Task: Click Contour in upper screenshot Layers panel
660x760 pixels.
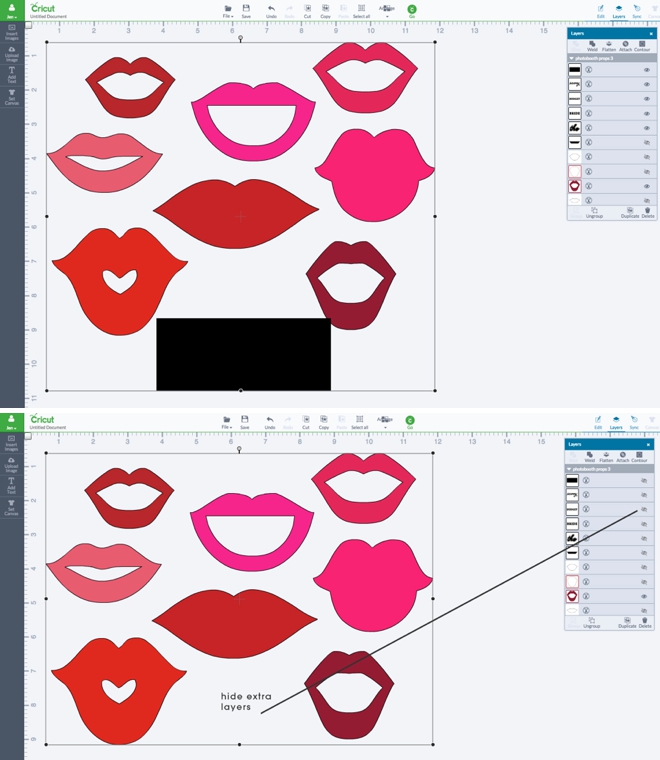Action: (x=642, y=46)
